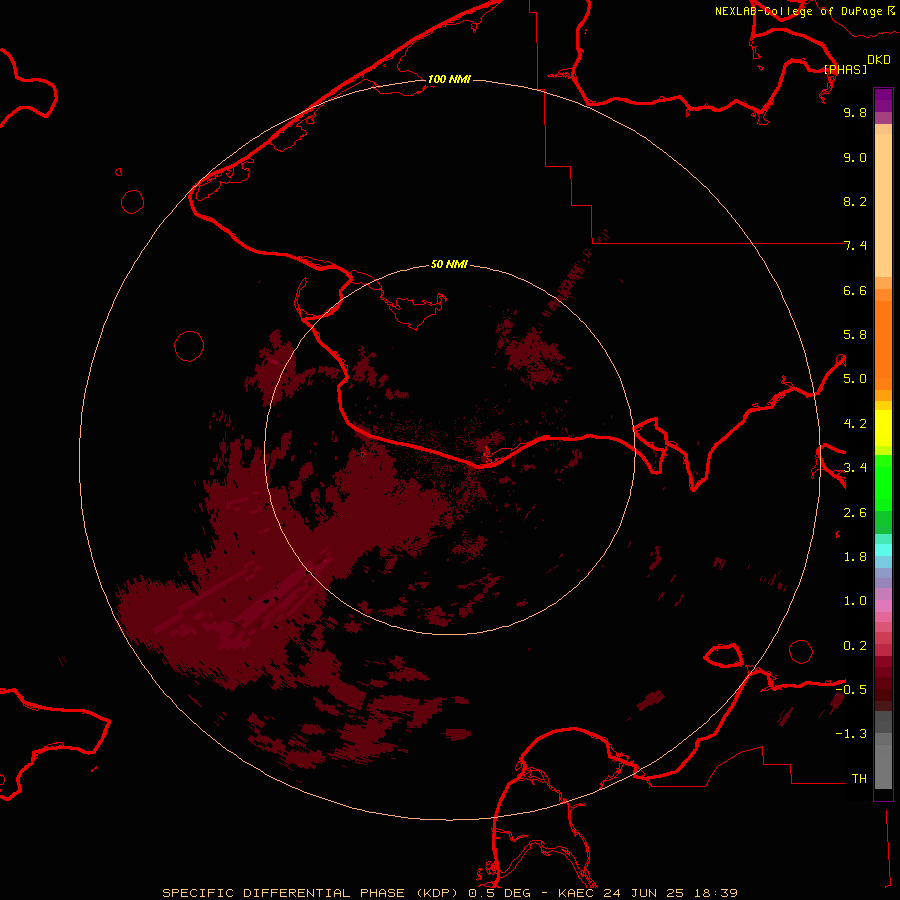Viewport: 900px width, 900px height.
Task: Click the -0.5 scale value
Action: coord(851,690)
